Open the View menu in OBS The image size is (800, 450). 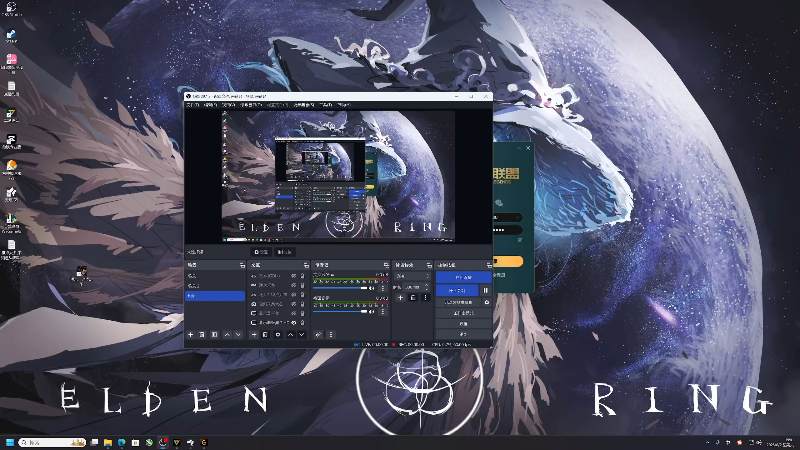229,105
